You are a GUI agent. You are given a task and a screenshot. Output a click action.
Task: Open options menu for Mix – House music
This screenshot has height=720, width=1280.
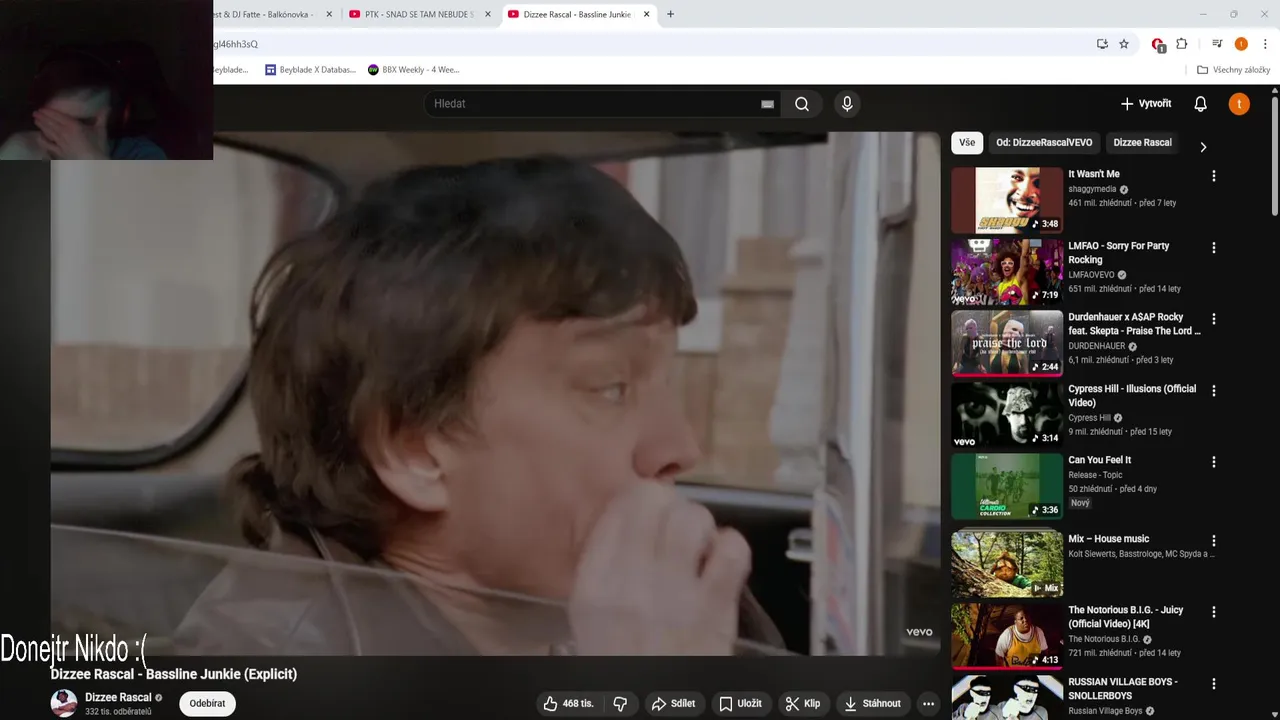pos(1214,541)
